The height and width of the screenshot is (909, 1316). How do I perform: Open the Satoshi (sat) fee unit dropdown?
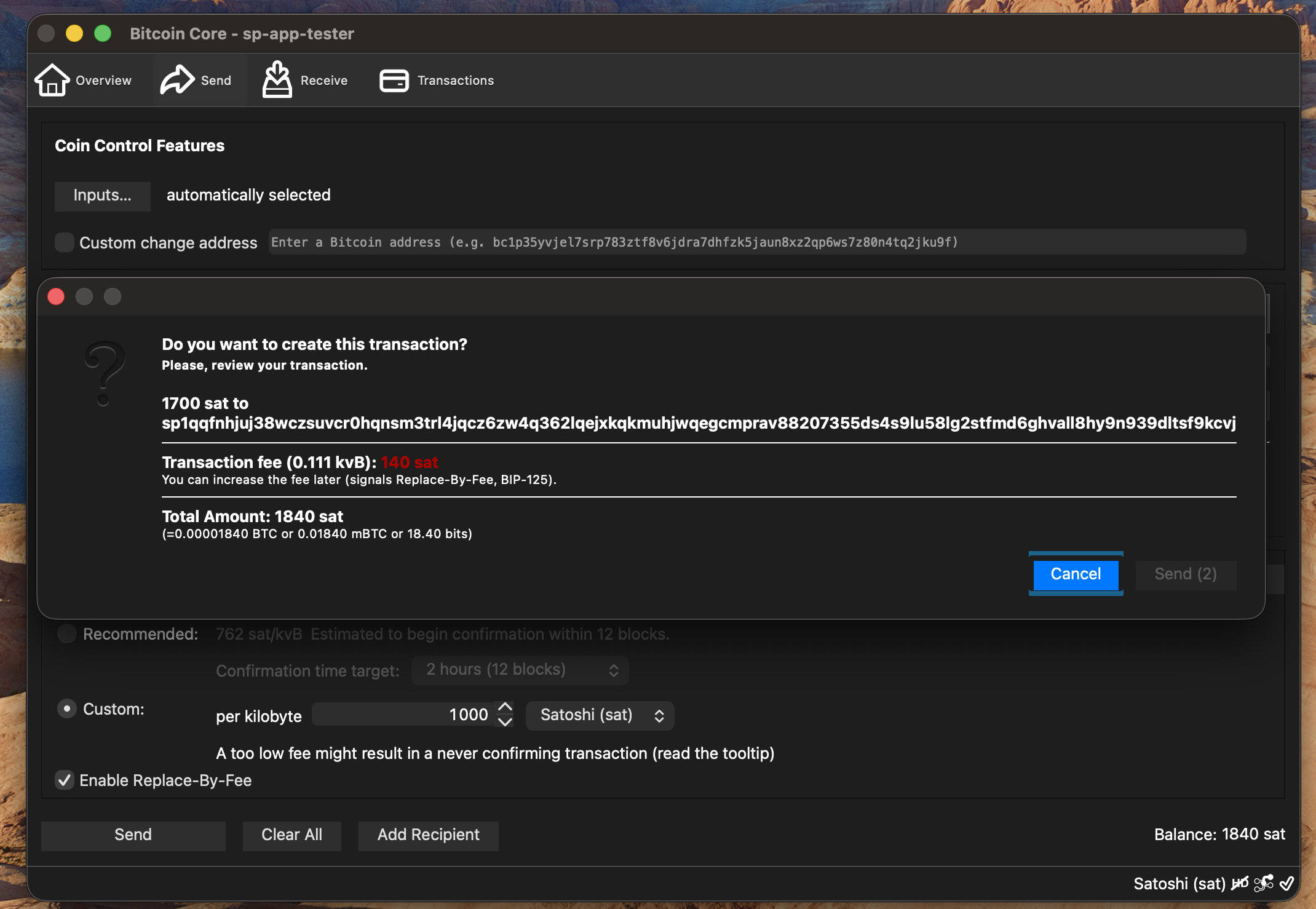pyautogui.click(x=599, y=715)
